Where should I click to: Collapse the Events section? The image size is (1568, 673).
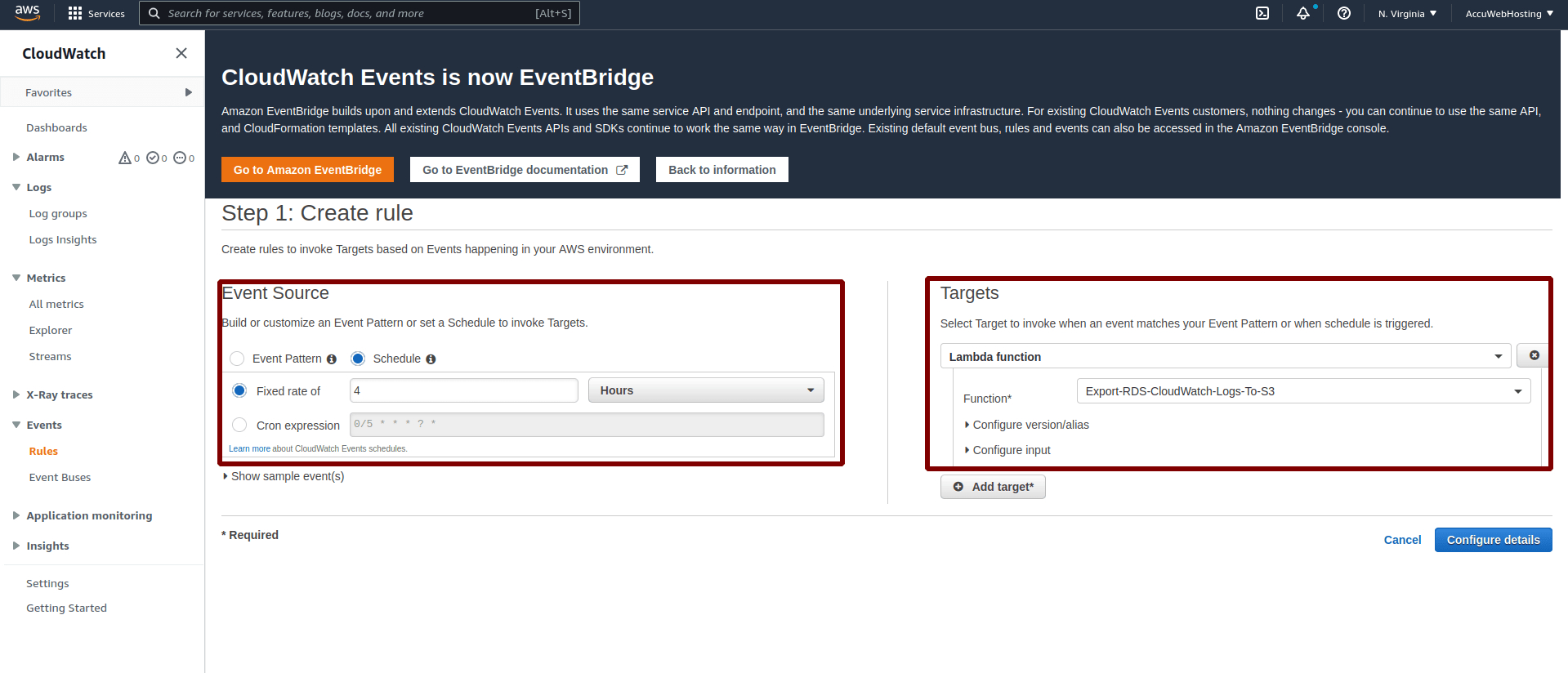(16, 425)
